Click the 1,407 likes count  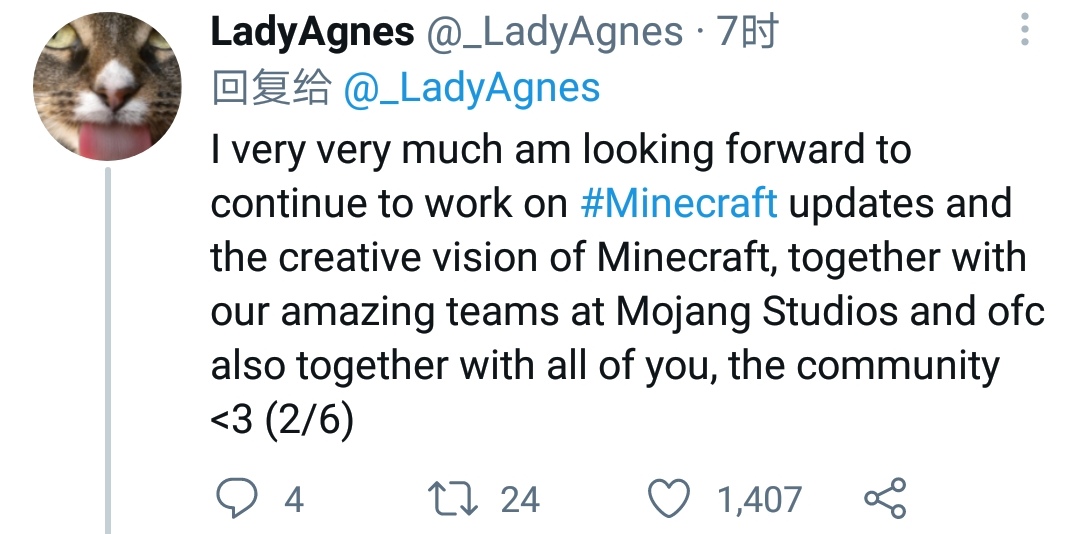pos(759,499)
